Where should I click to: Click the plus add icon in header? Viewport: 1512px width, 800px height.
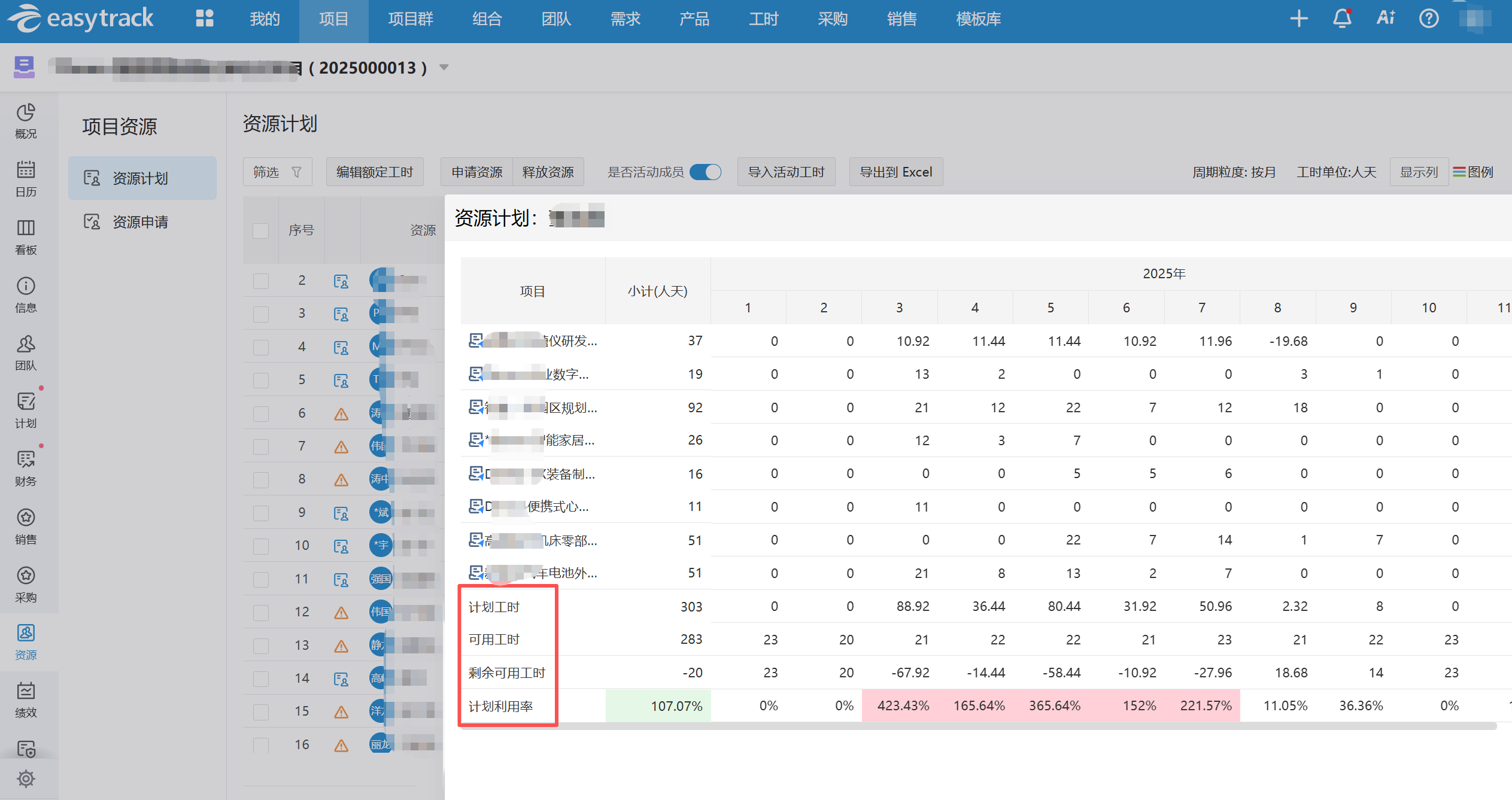[1298, 19]
